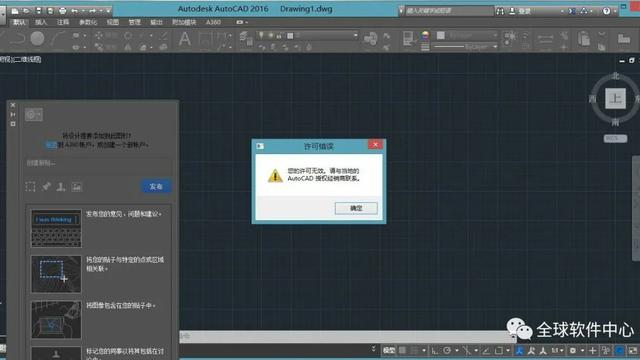Open the 注释 ribbon tab
This screenshot has height=360, width=640.
tap(62, 22)
